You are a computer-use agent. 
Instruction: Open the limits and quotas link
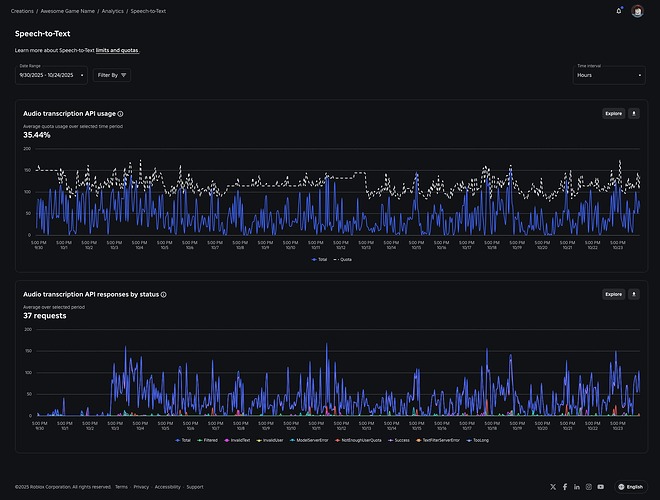[x=117, y=51]
